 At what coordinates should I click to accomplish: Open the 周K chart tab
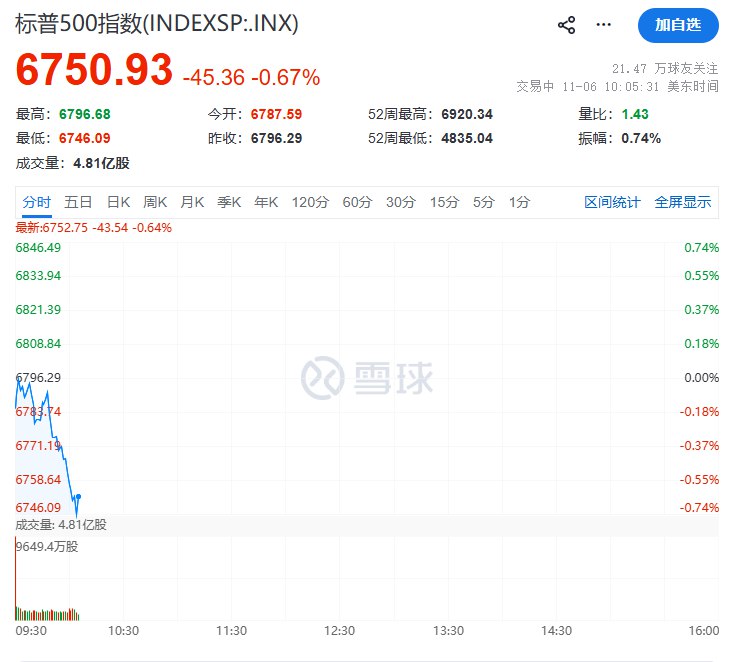[155, 202]
